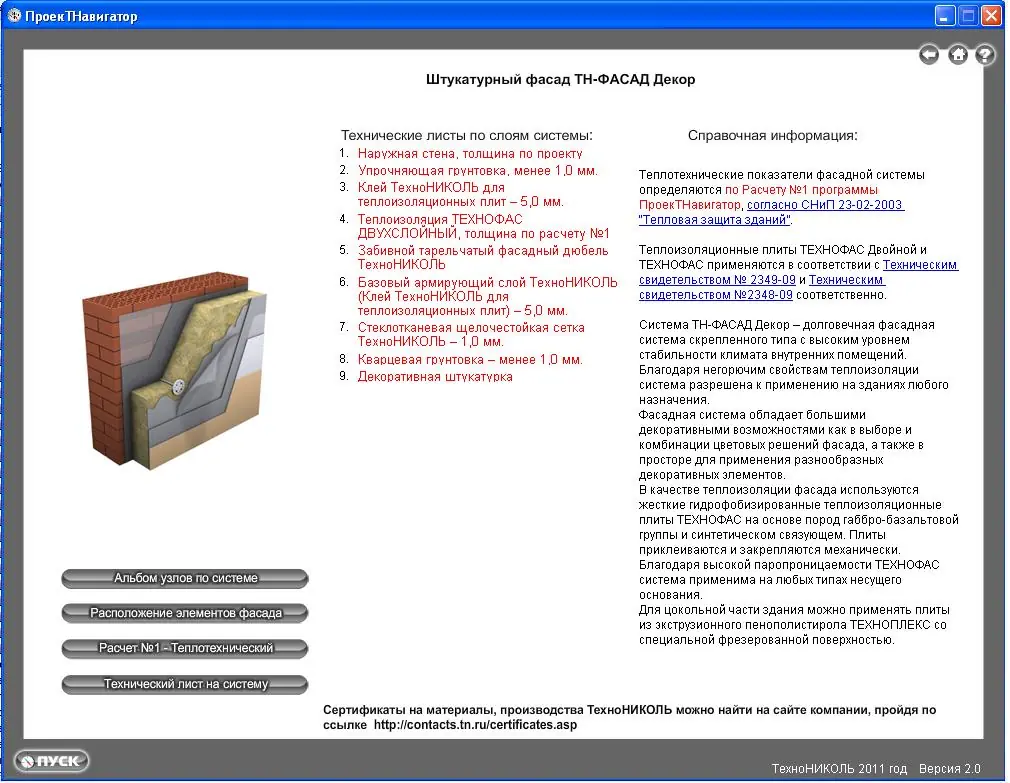The width and height of the screenshot is (1010, 783).
Task: Click the heading Справочная информация
Action: pos(772,136)
